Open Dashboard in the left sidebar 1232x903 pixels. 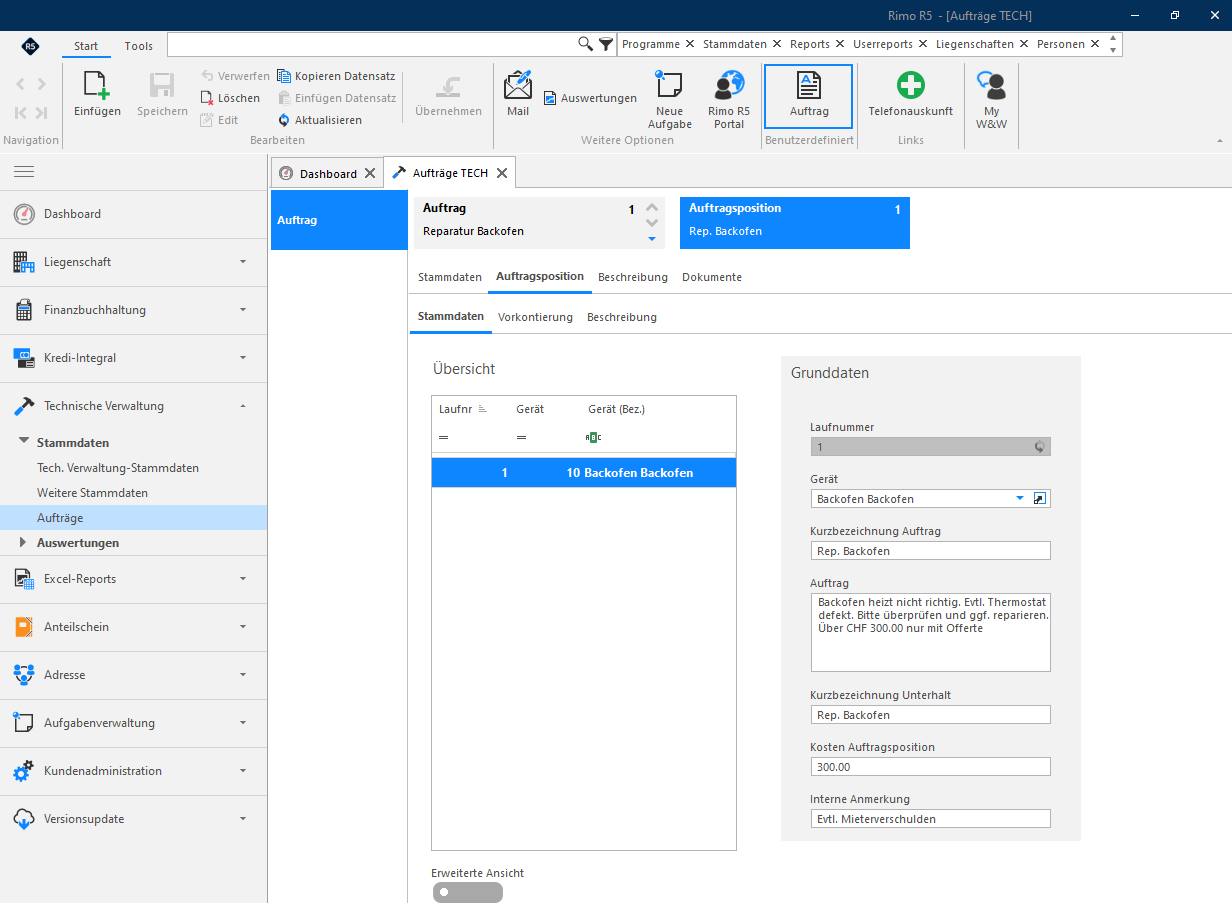(x=133, y=214)
